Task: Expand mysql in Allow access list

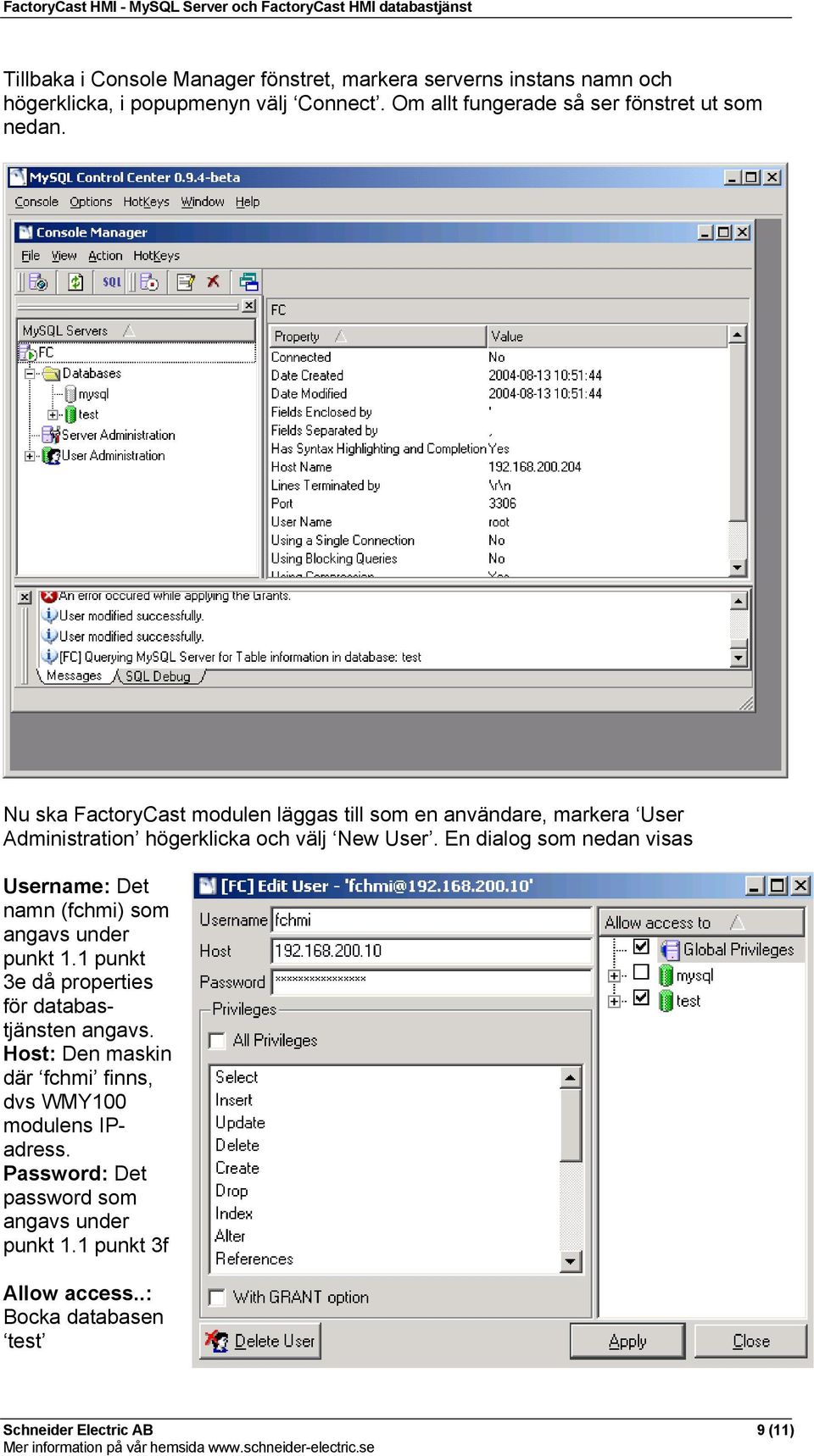Action: click(614, 976)
